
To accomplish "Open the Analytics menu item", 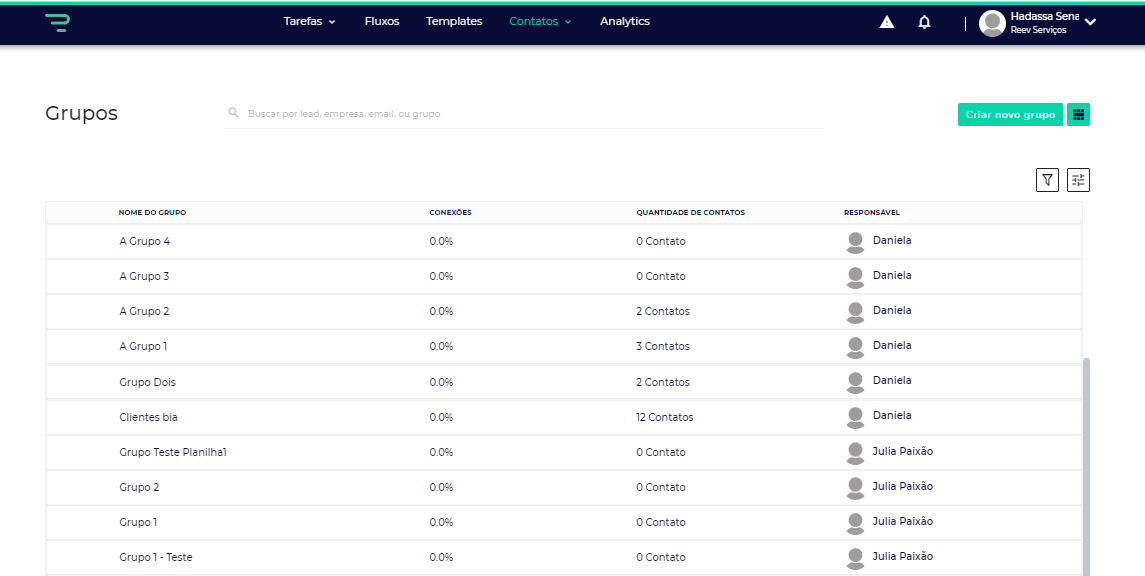I will [x=625, y=21].
